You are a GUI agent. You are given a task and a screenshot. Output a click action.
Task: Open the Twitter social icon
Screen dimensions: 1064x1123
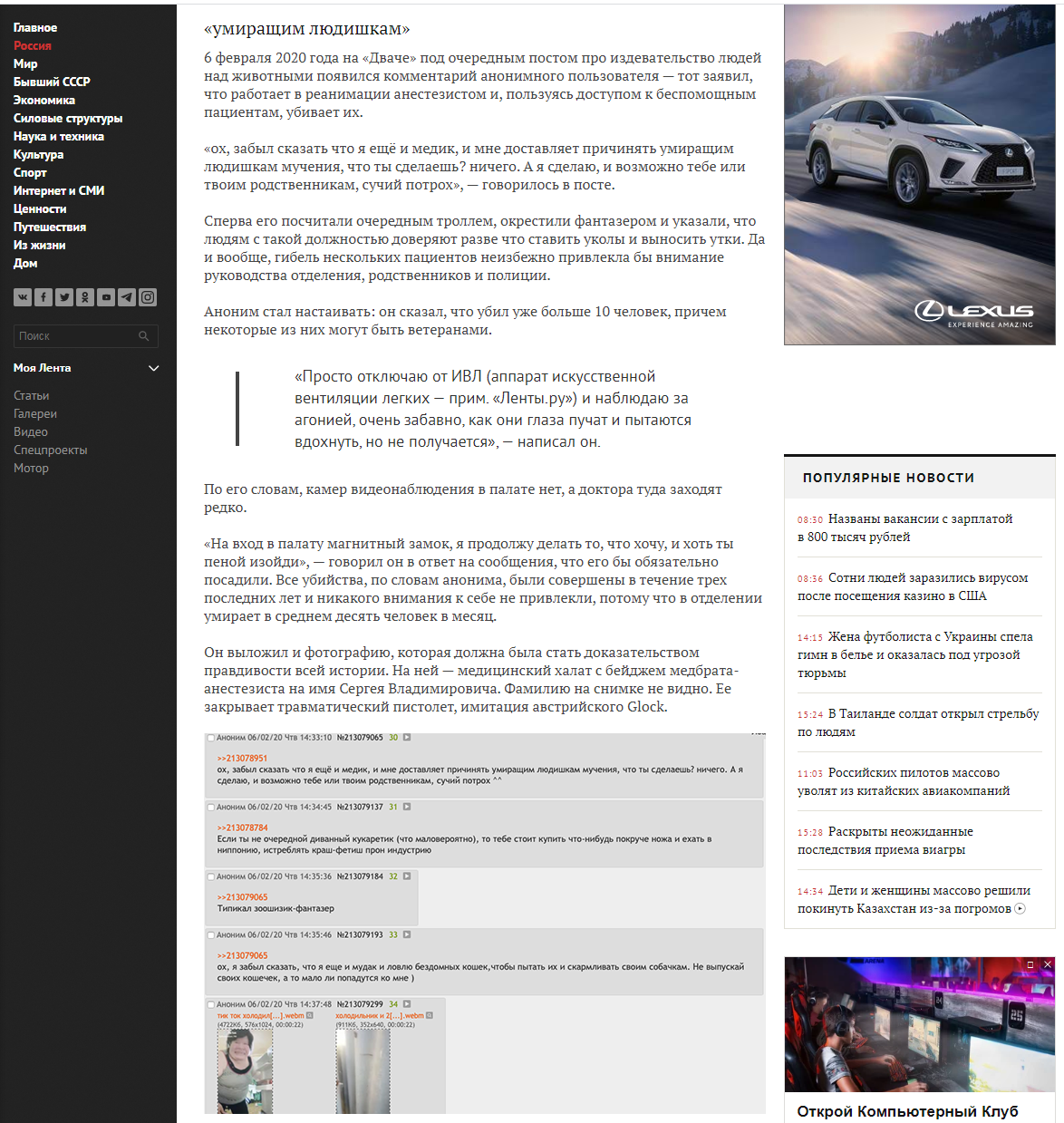pos(64,296)
